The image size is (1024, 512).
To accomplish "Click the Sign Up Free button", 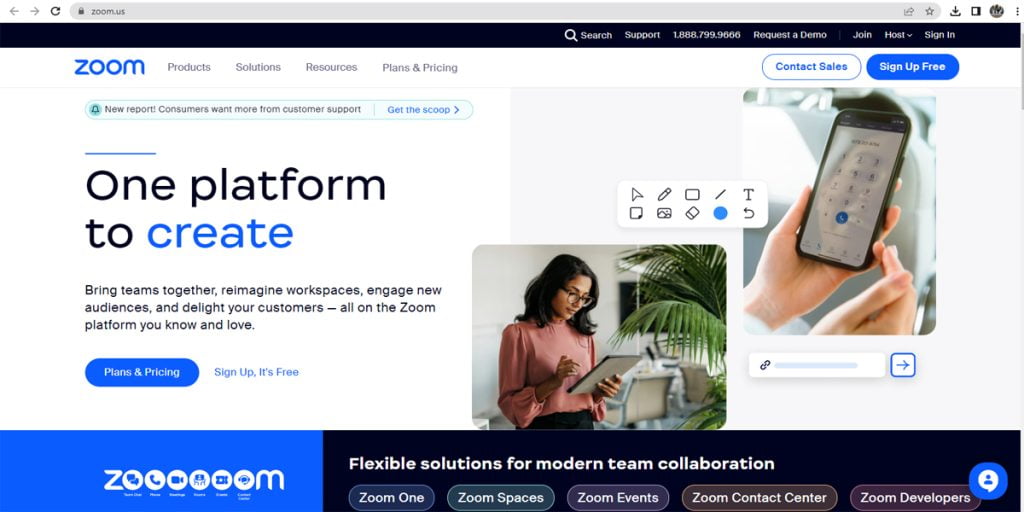I will pyautogui.click(x=912, y=67).
